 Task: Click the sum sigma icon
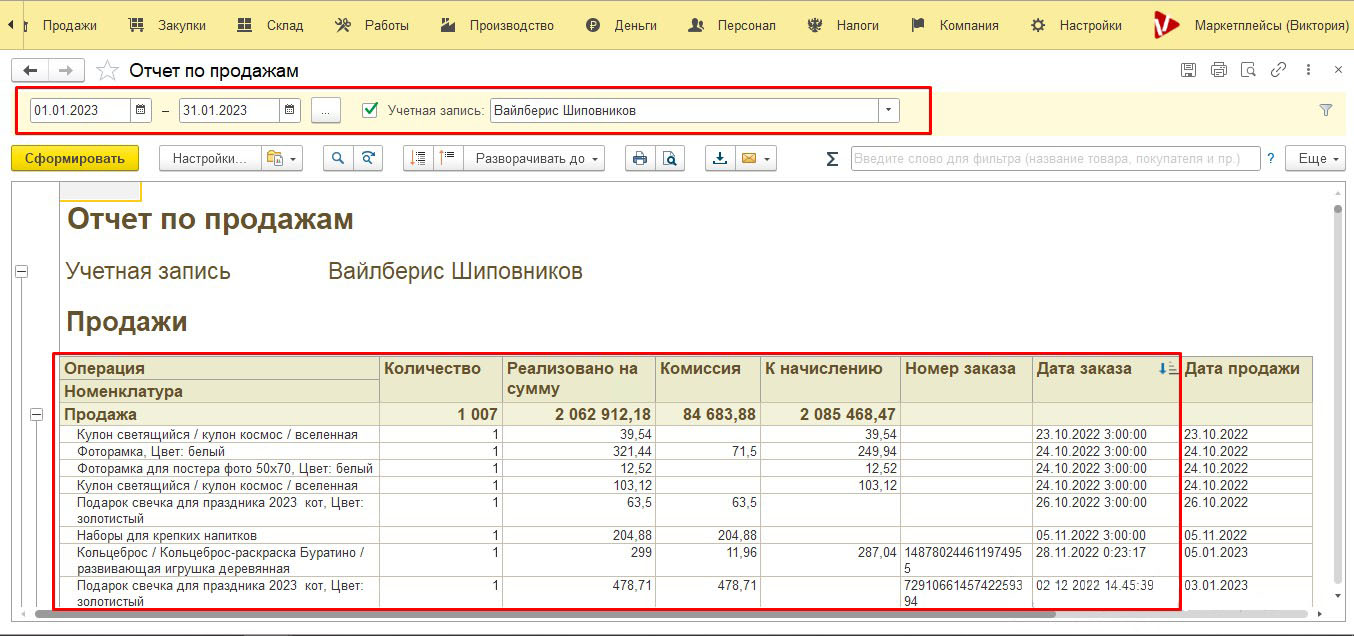(x=832, y=158)
